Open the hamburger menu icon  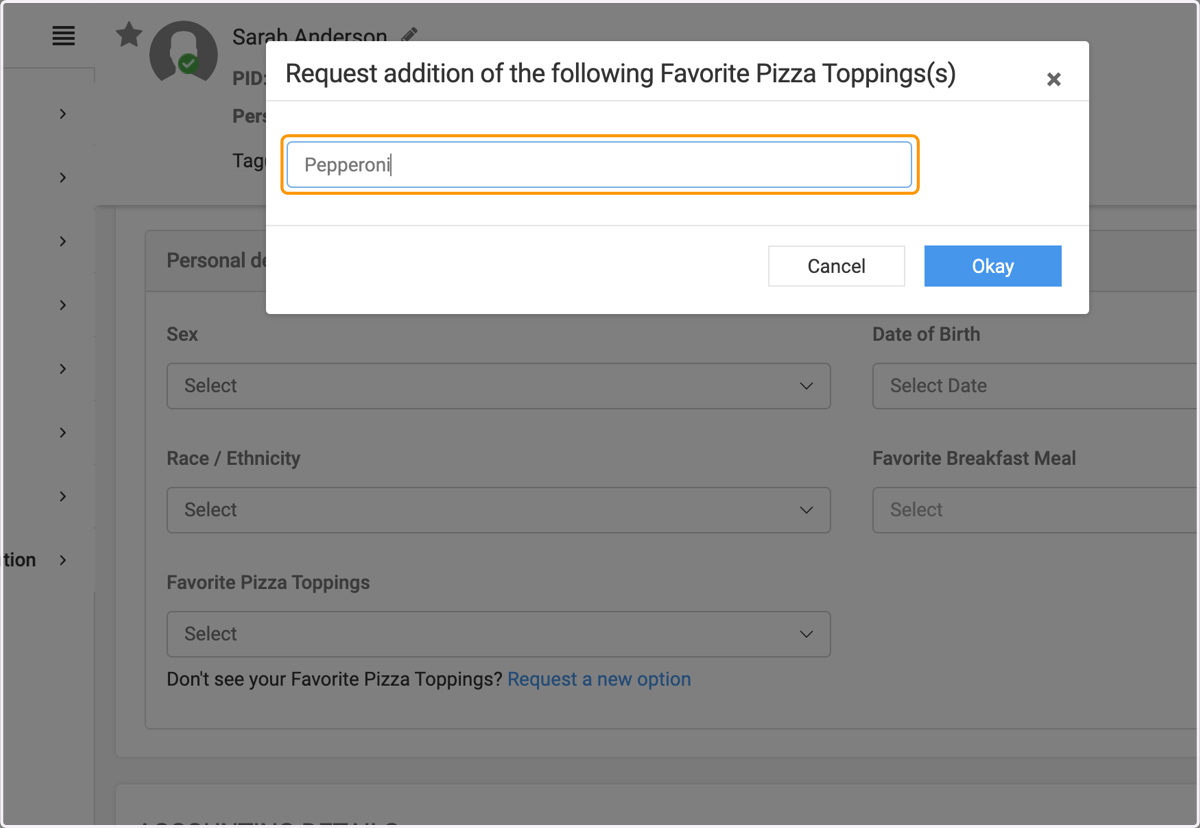63,36
